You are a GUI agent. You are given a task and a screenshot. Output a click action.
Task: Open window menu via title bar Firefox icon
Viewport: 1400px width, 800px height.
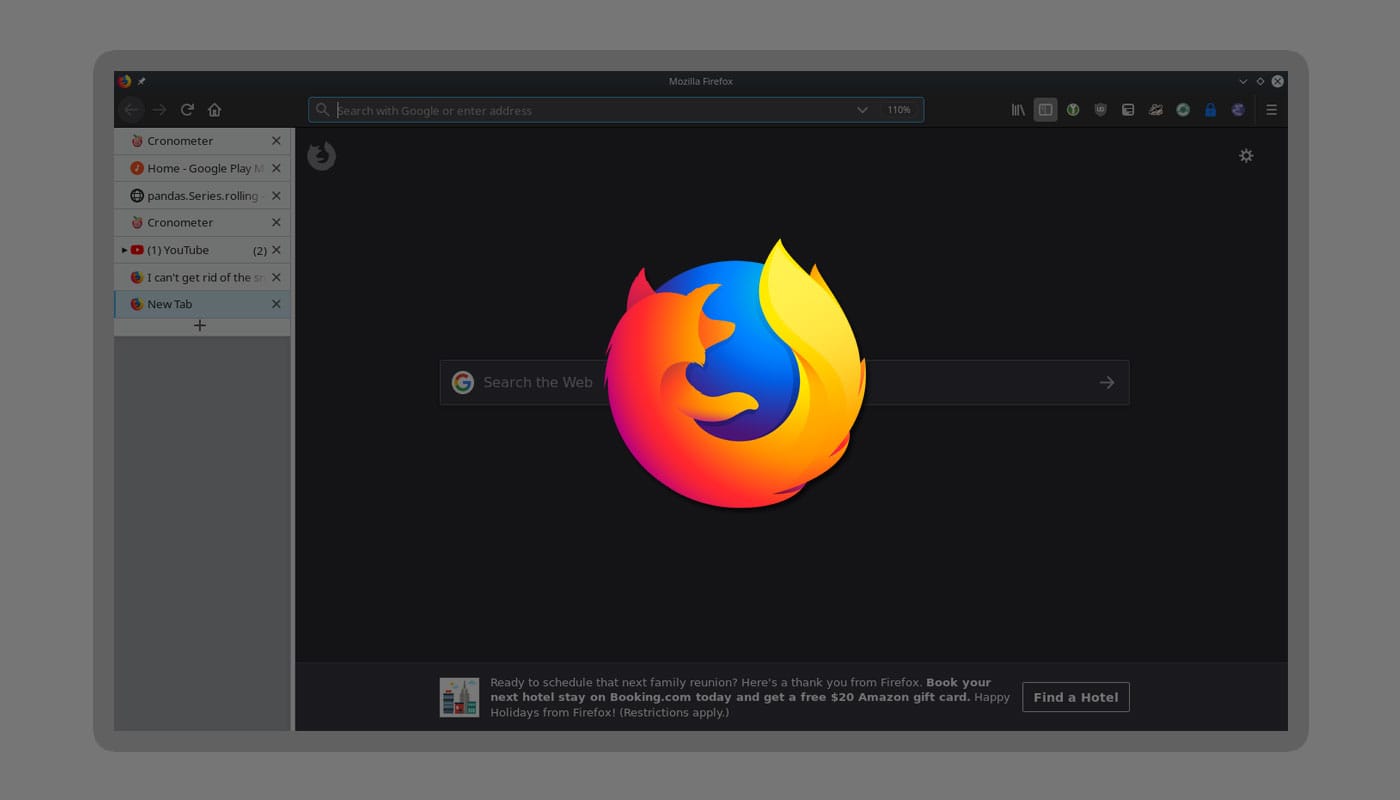(124, 81)
